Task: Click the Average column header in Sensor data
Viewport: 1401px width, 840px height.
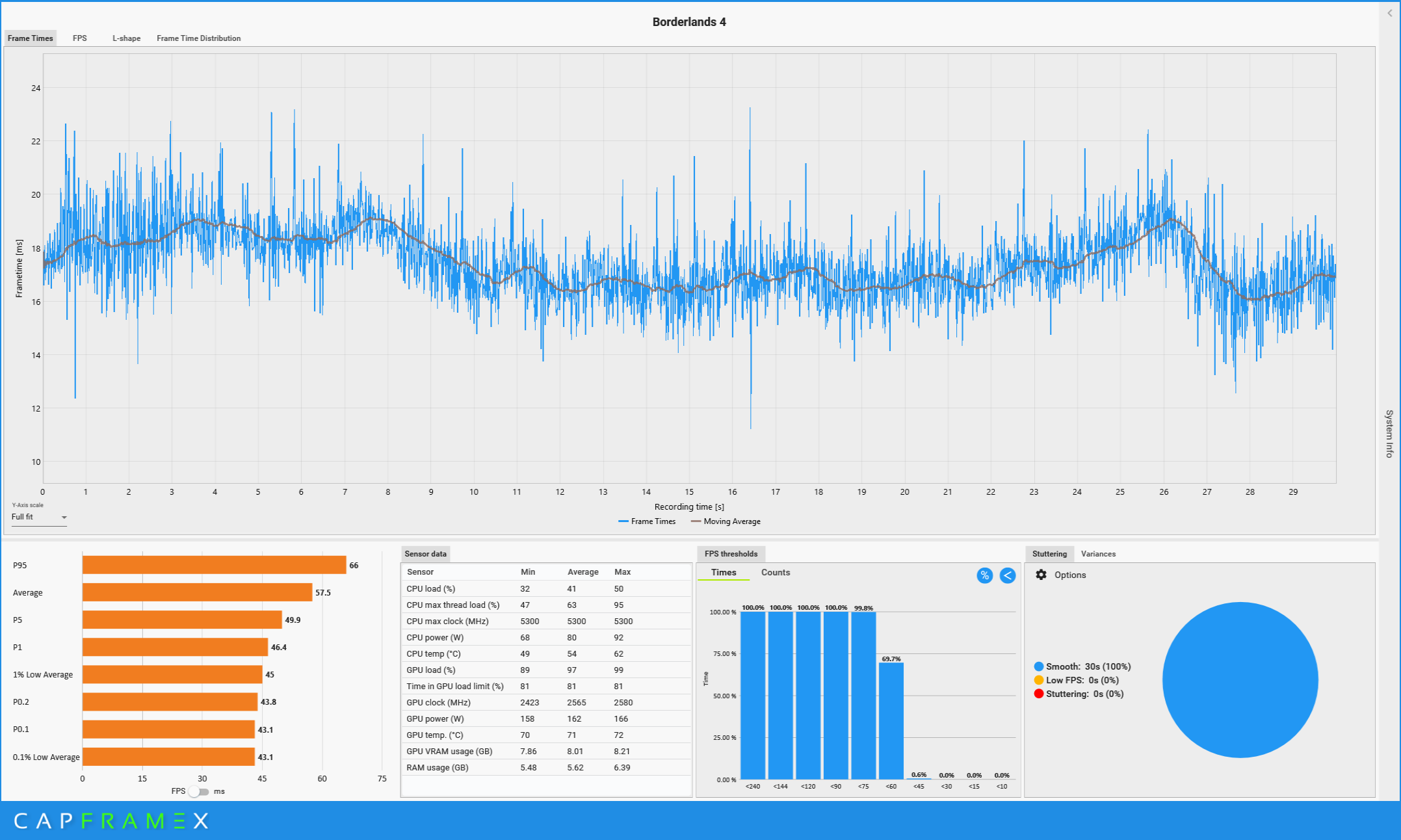Action: [583, 572]
